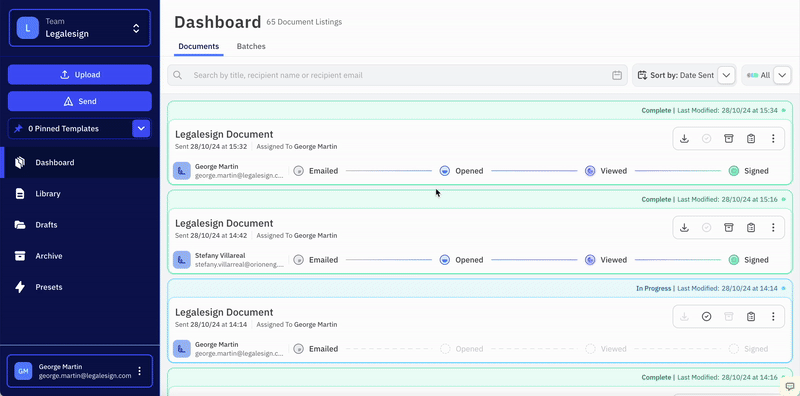Click the 'In Progress' status label
The width and height of the screenshot is (800, 396).
[654, 288]
